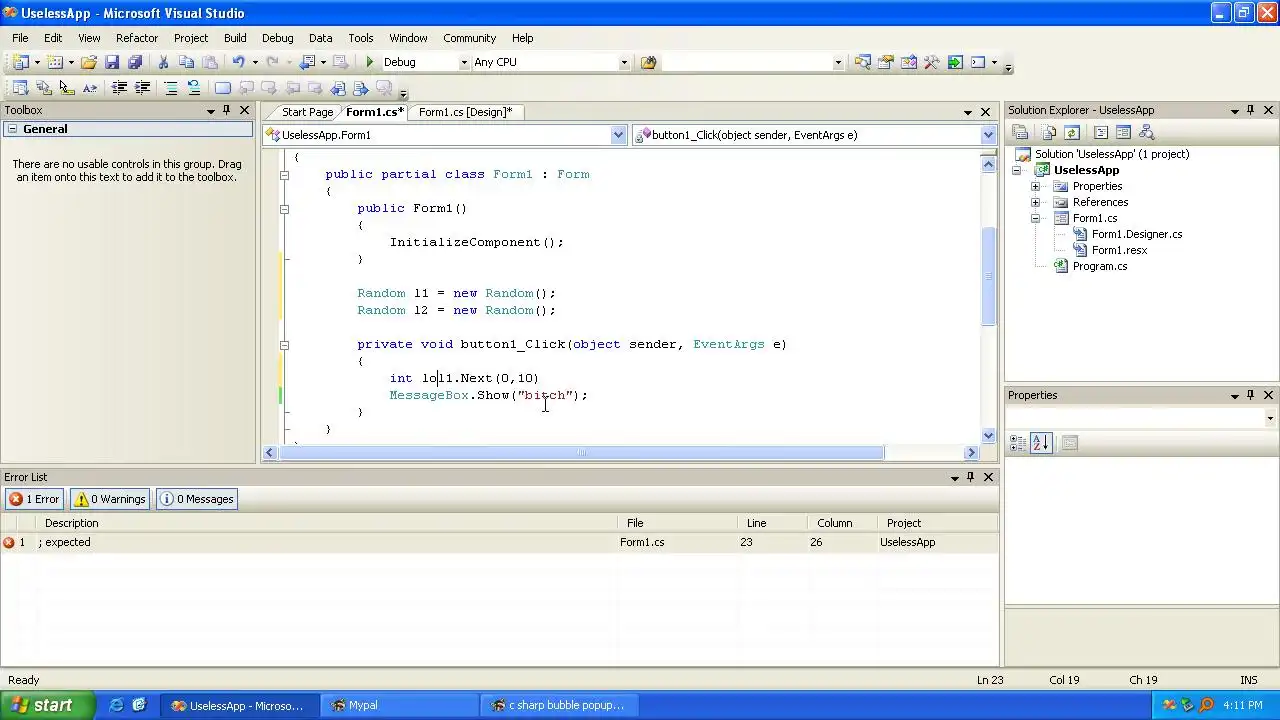1280x720 pixels.
Task: Open the File menu
Action: (x=20, y=38)
